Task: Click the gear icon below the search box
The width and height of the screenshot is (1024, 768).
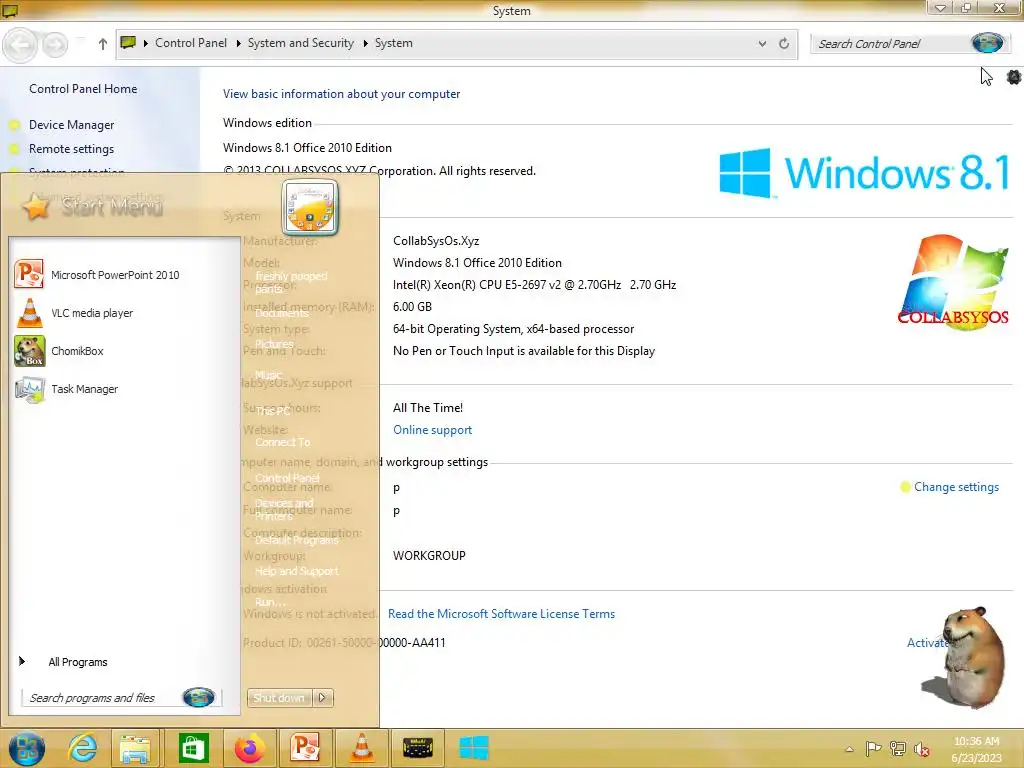Action: pos(1014,77)
